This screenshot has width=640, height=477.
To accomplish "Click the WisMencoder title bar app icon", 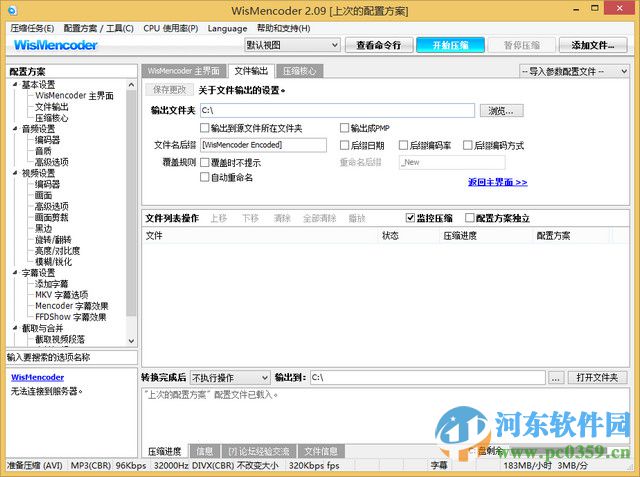I will click(13, 10).
